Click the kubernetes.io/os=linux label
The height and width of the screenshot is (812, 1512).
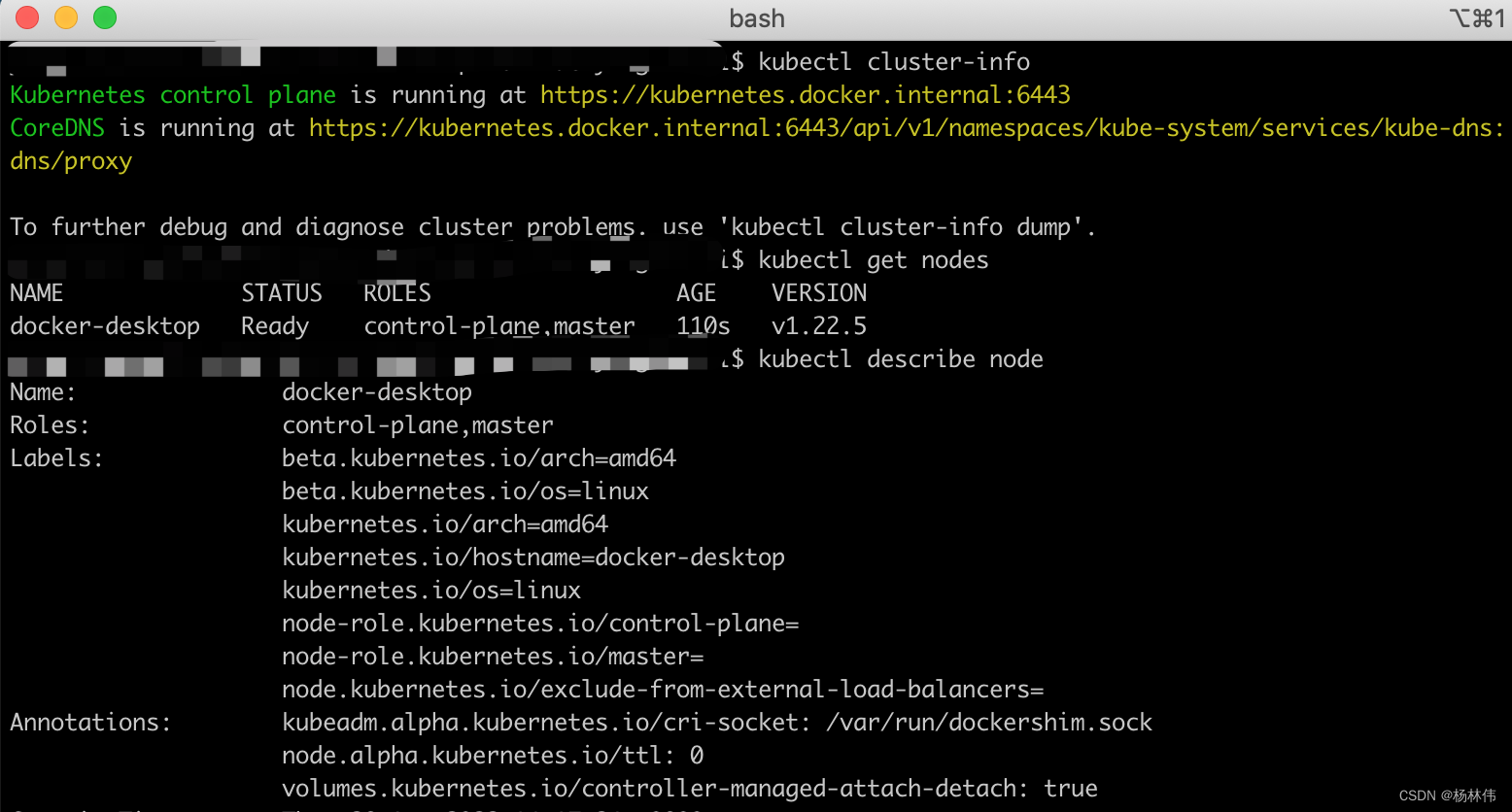point(431,591)
